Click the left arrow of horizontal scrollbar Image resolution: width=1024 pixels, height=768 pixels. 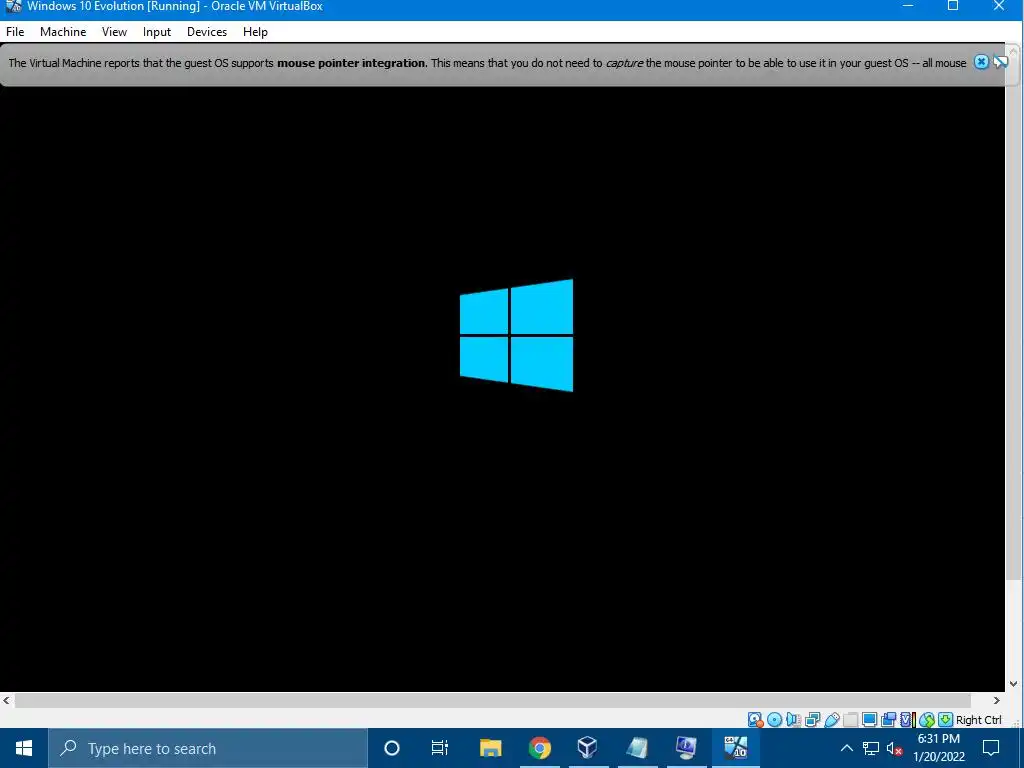tap(7, 700)
